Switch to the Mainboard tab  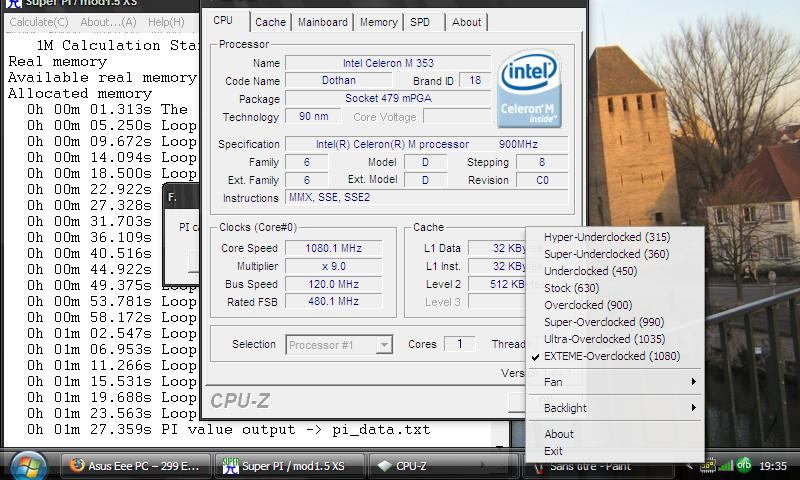tap(322, 22)
